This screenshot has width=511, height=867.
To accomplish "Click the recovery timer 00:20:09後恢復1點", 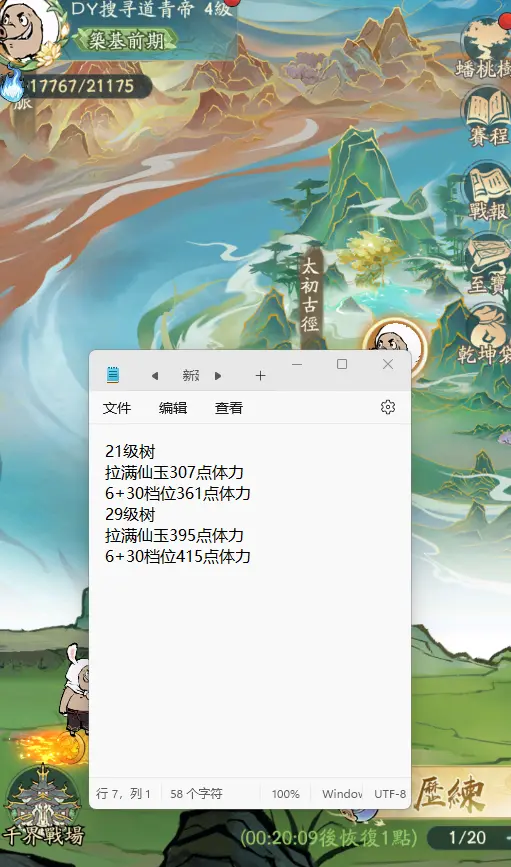I will [x=328, y=838].
